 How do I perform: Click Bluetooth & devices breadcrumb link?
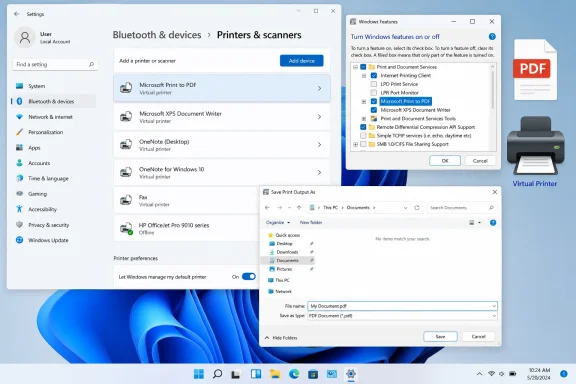pos(157,35)
